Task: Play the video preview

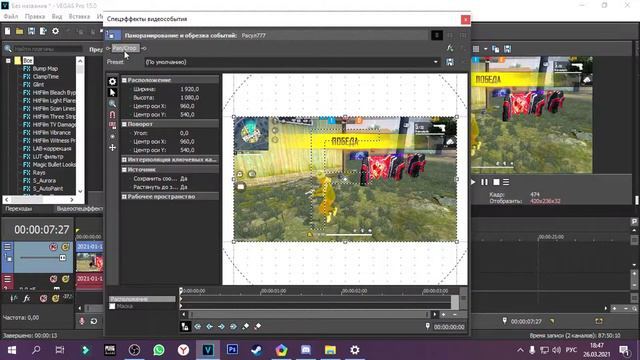Action: tap(473, 182)
